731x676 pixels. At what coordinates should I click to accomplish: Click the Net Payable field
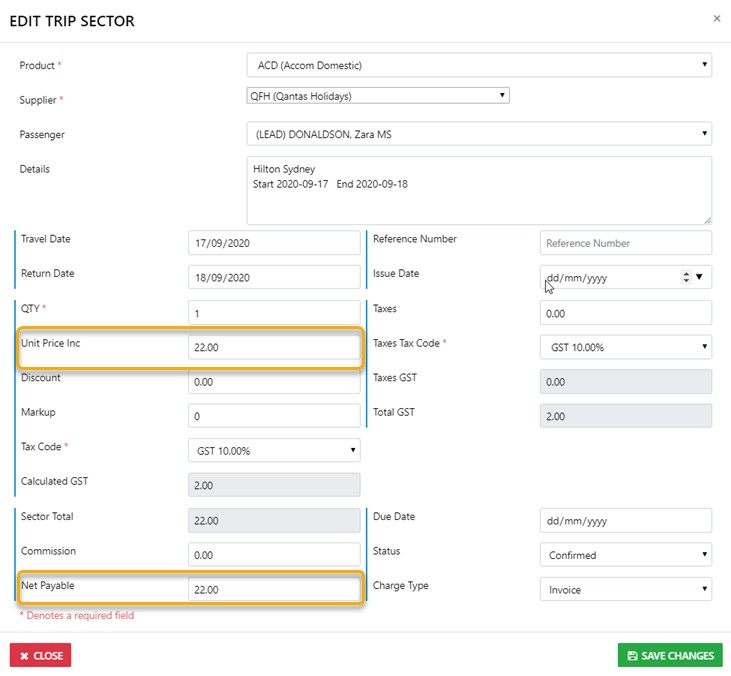(x=274, y=590)
